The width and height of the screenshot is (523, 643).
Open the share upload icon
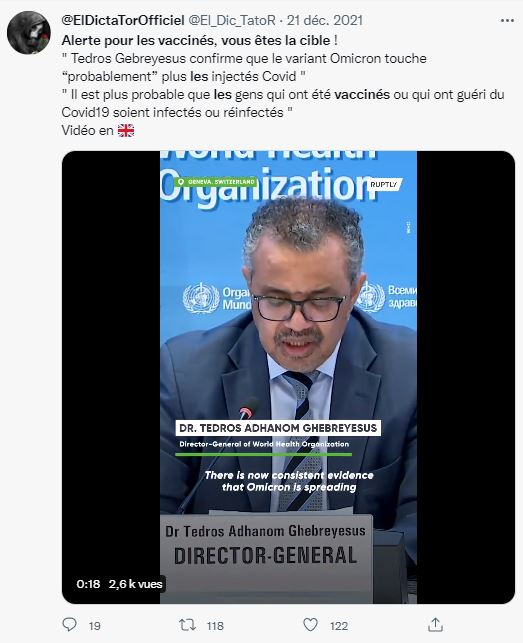435,625
